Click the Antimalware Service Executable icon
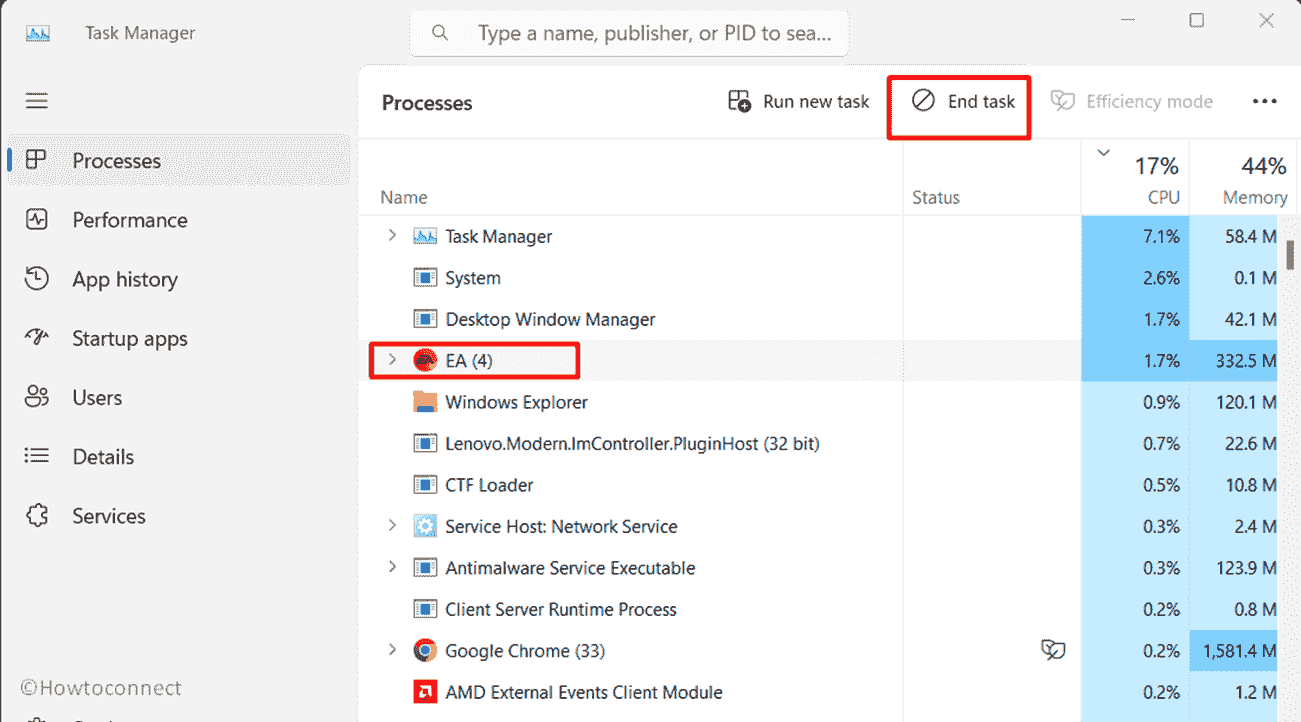Screen dimensions: 1301x722 425,568
